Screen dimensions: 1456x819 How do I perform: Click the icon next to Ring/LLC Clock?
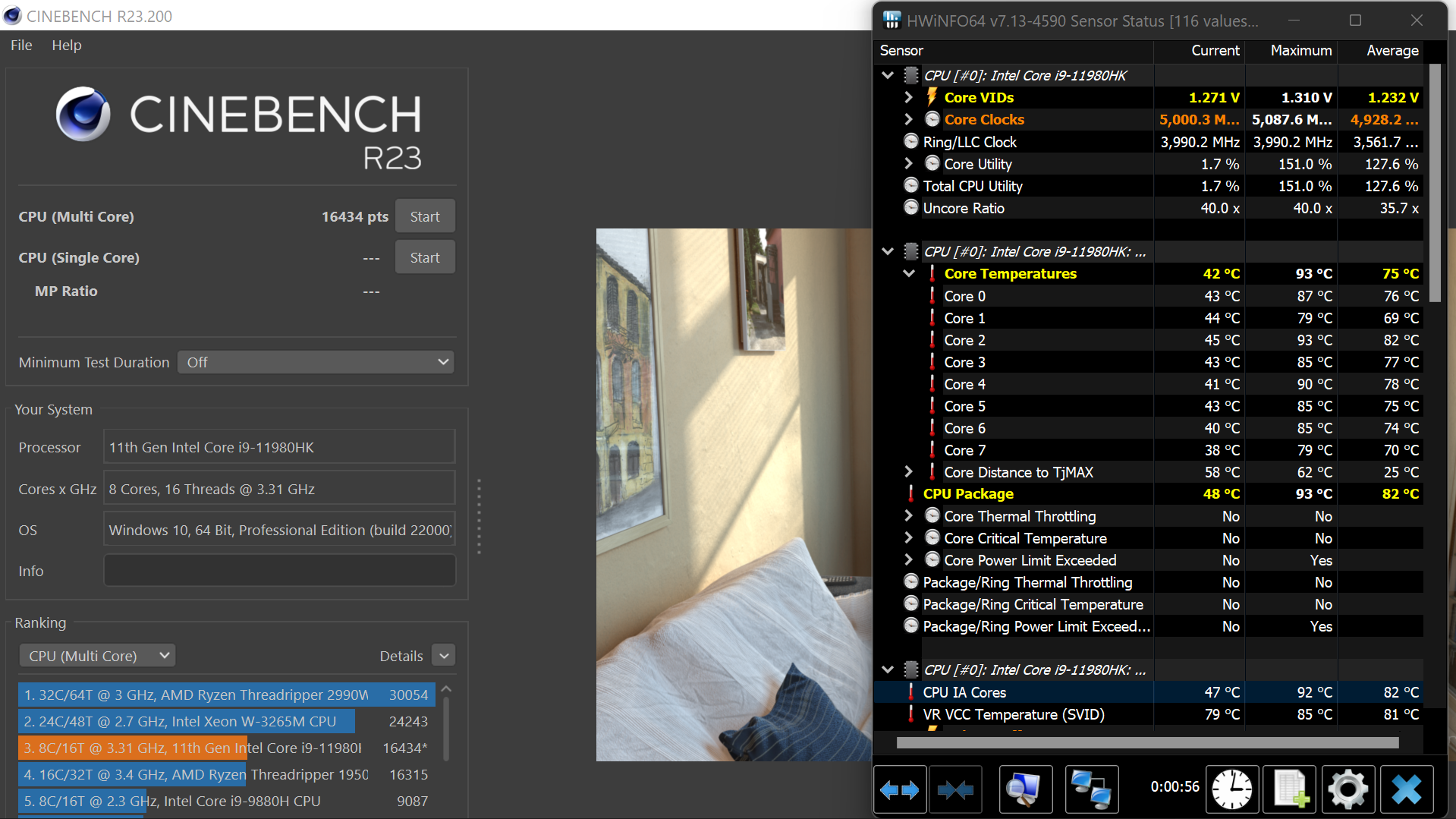pos(911,141)
